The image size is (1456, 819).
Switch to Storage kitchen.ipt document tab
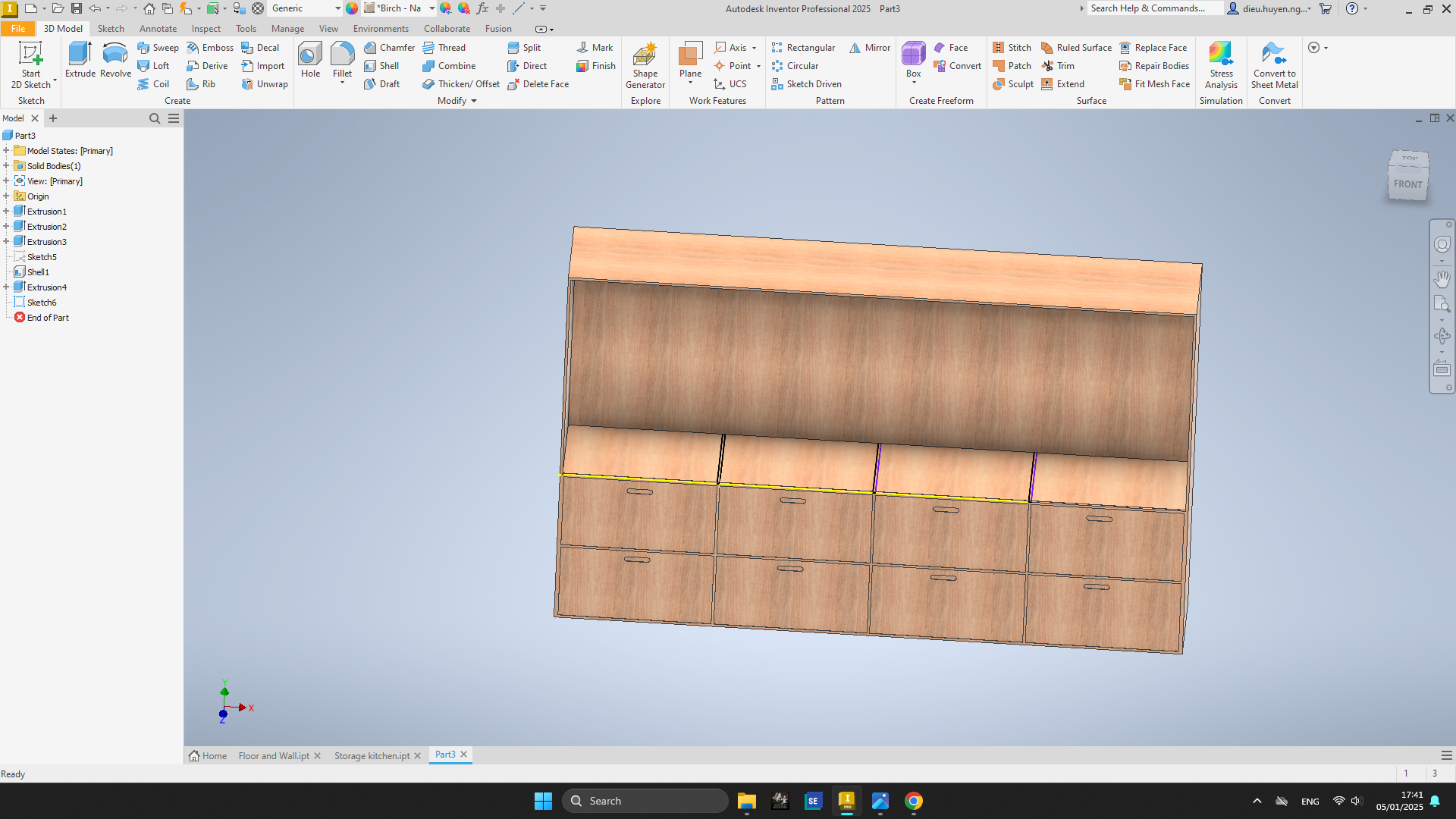tap(372, 755)
